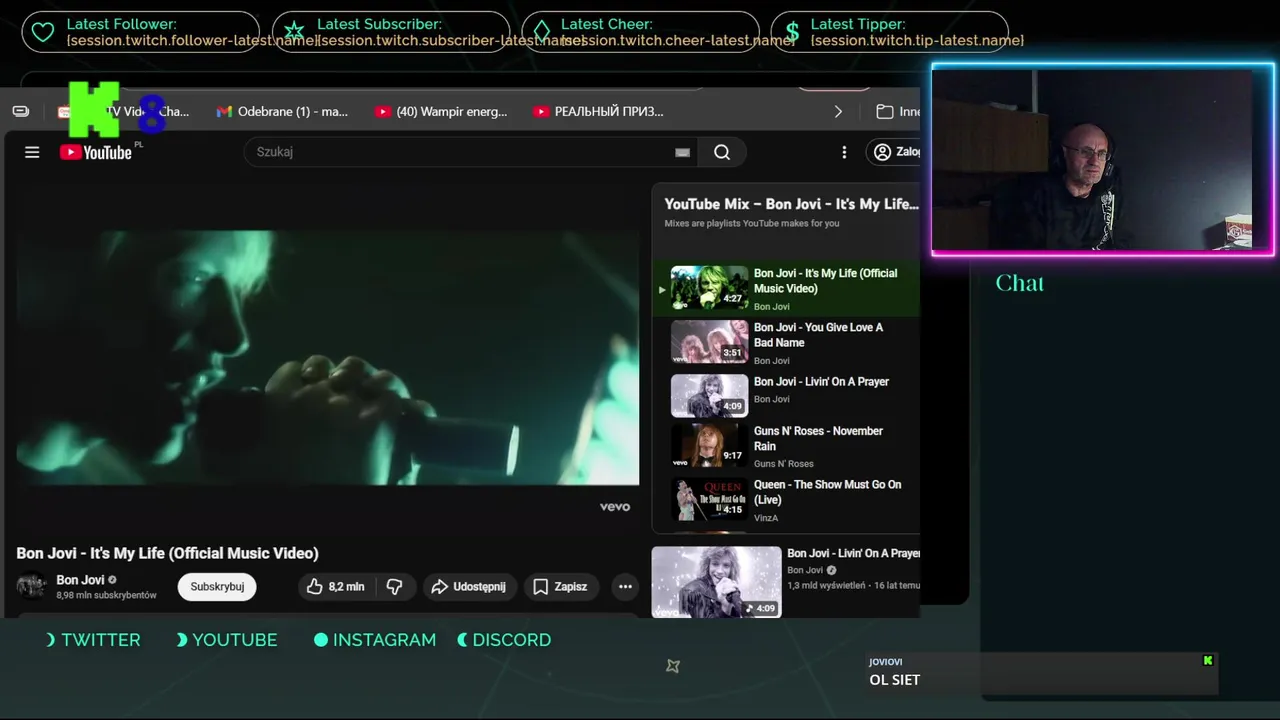The height and width of the screenshot is (720, 1280).
Task: Click the video title below the player
Action: point(167,553)
